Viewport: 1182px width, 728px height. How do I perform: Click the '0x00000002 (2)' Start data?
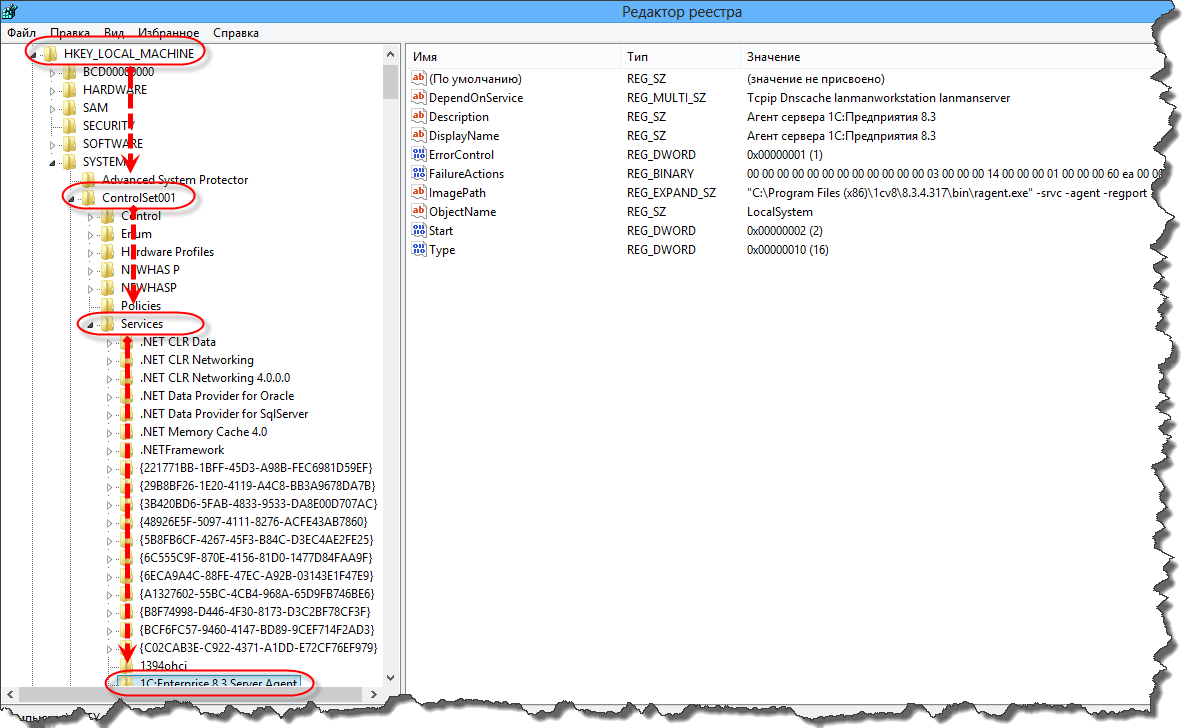pos(784,231)
